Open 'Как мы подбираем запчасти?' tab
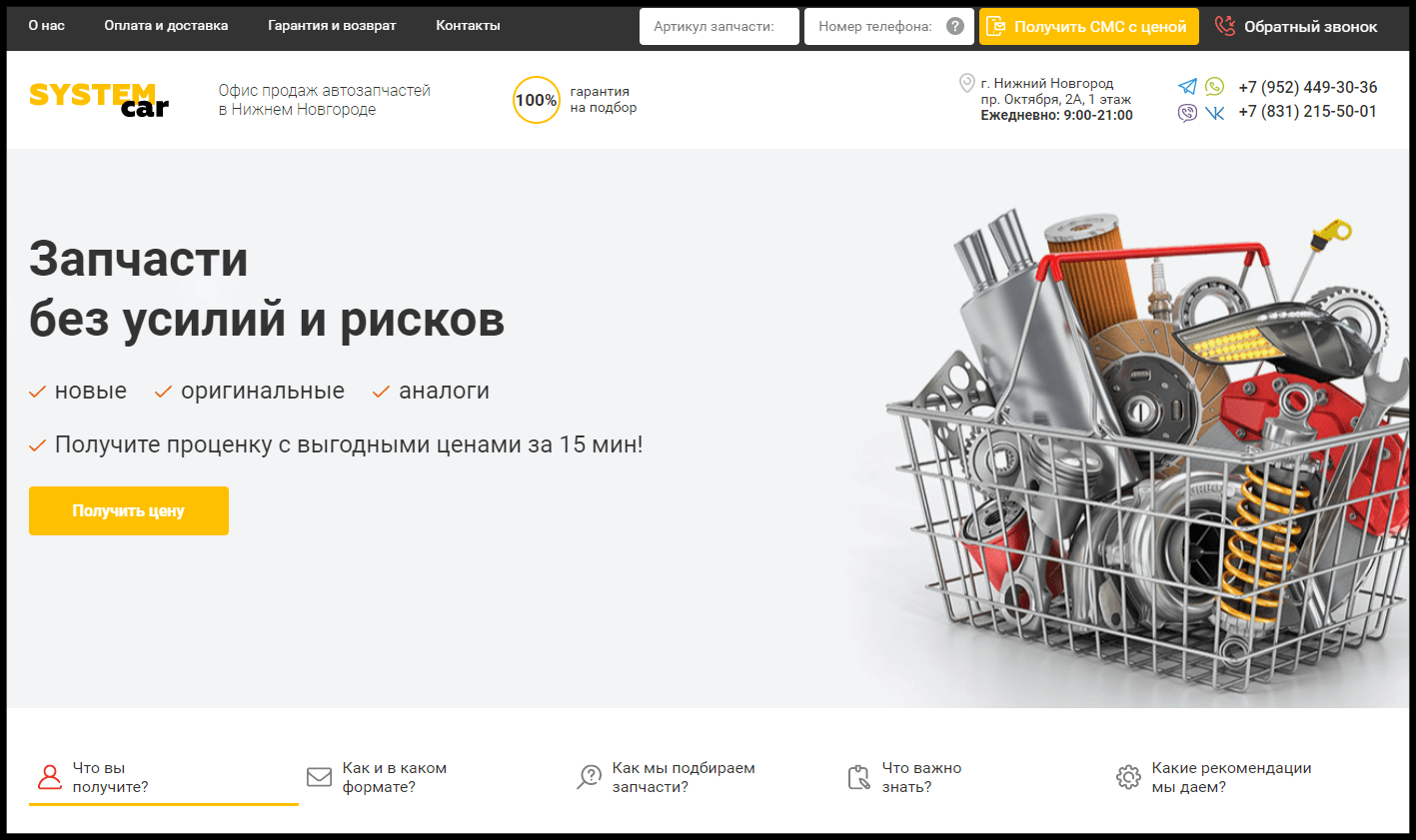1416x840 pixels. click(666, 777)
